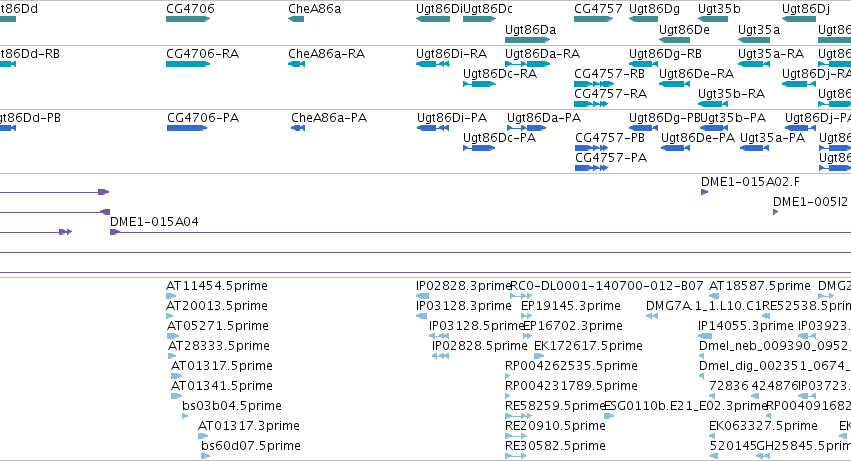The image size is (851, 461).
Task: Click the Ugt86De-RA transcript
Action: click(x=674, y=84)
